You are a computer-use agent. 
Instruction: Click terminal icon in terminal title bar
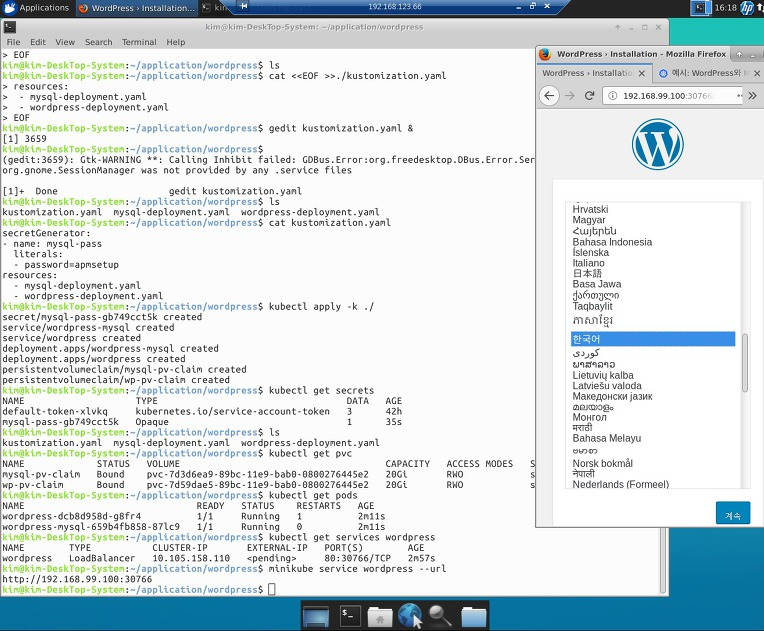point(10,27)
